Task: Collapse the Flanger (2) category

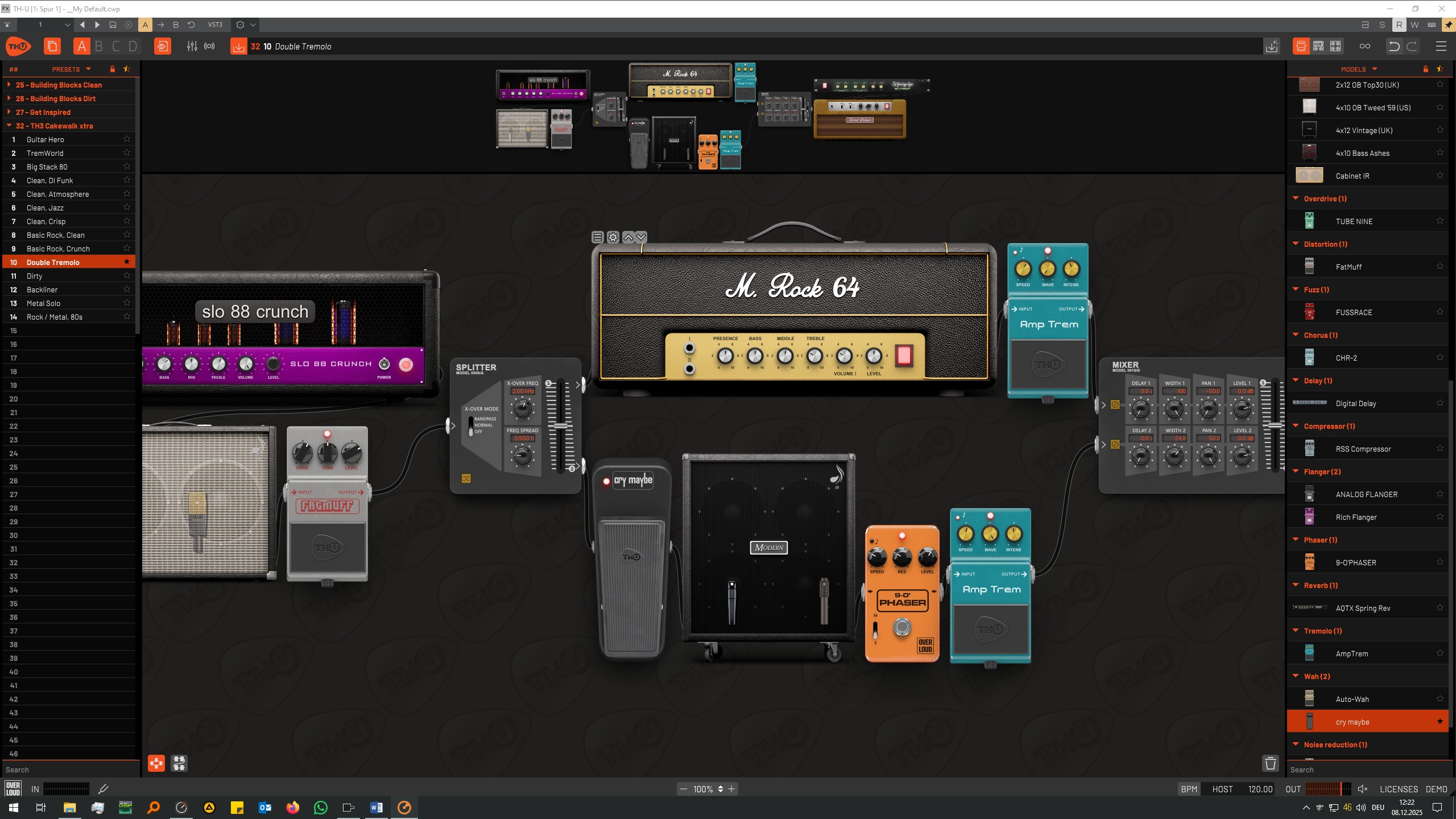Action: tap(1296, 471)
